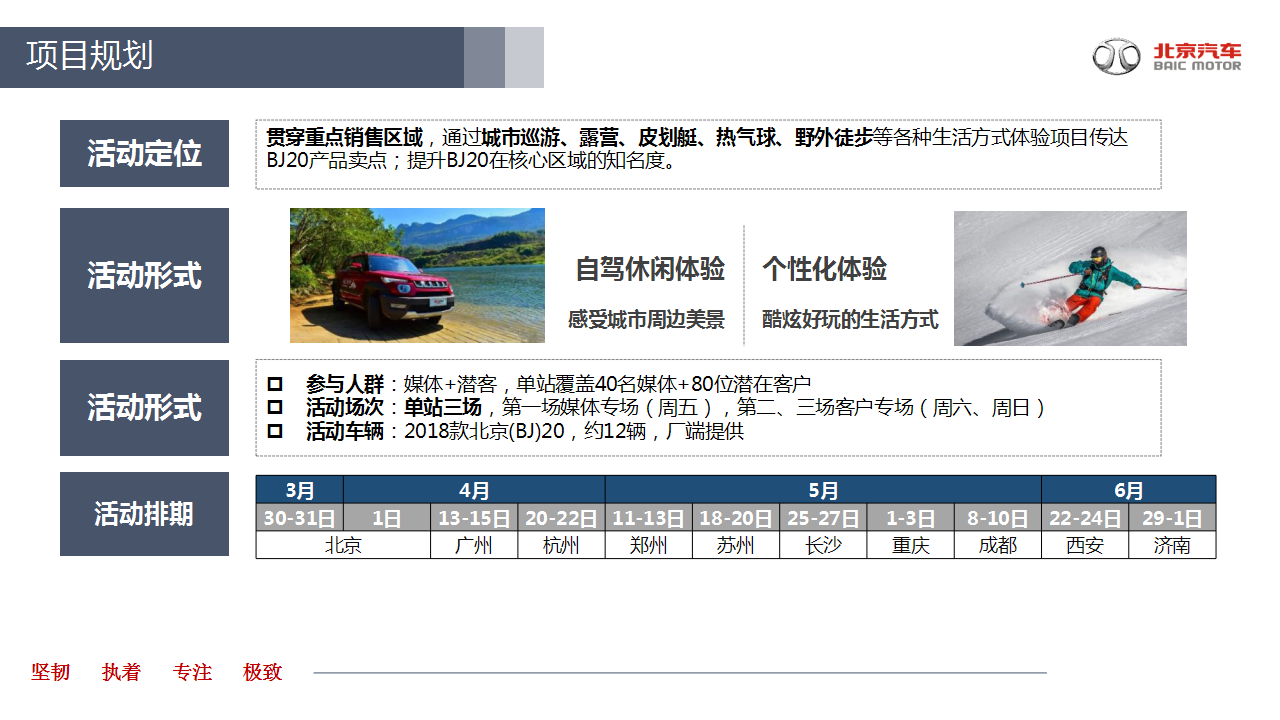The width and height of the screenshot is (1280, 720).
Task: Click the 成都 city cell
Action: 998,545
